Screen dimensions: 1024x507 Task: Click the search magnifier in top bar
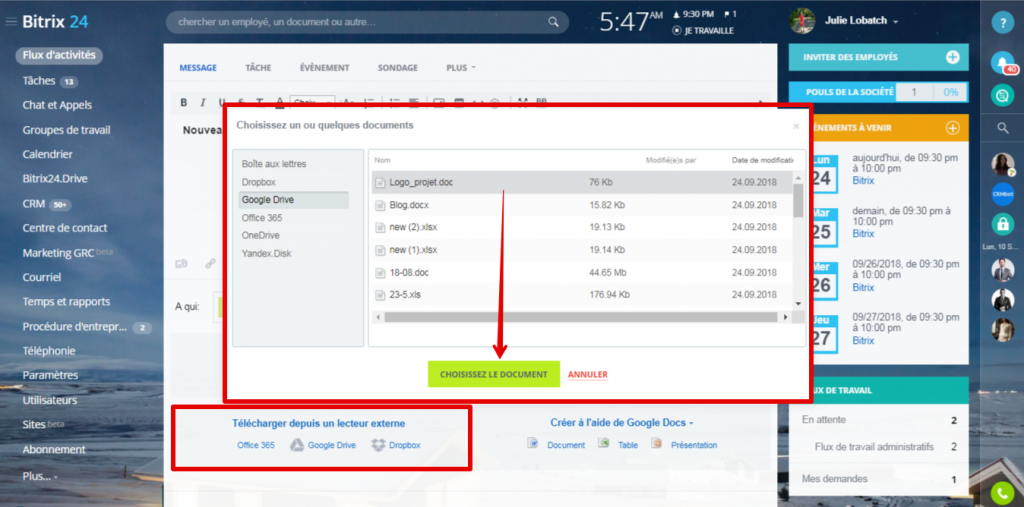coord(553,22)
